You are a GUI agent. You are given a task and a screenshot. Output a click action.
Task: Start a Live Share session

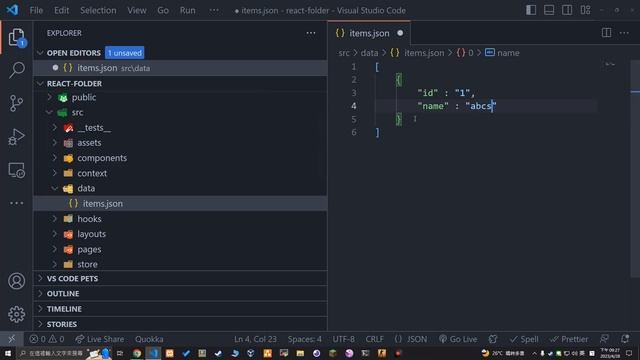100,339
